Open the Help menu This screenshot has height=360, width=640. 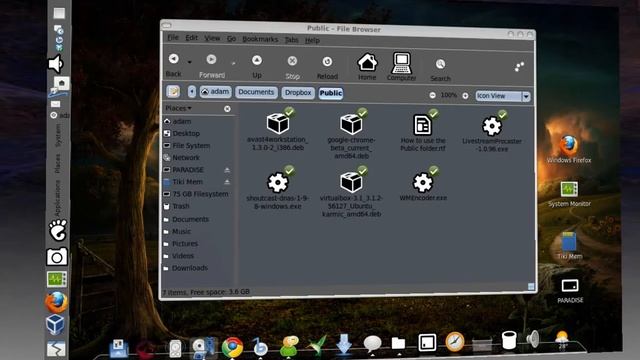tap(312, 40)
